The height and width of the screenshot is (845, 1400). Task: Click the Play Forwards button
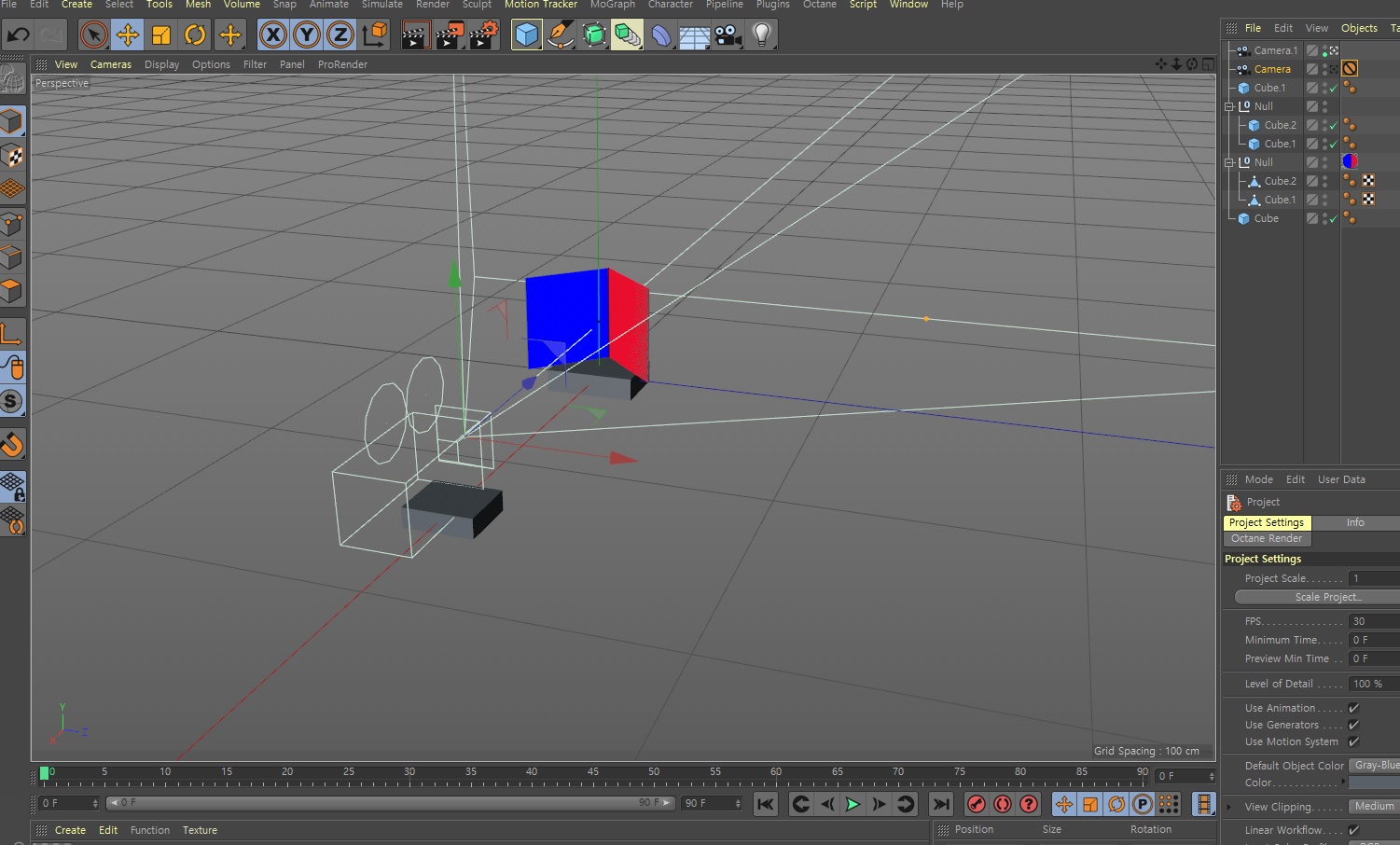pos(852,804)
